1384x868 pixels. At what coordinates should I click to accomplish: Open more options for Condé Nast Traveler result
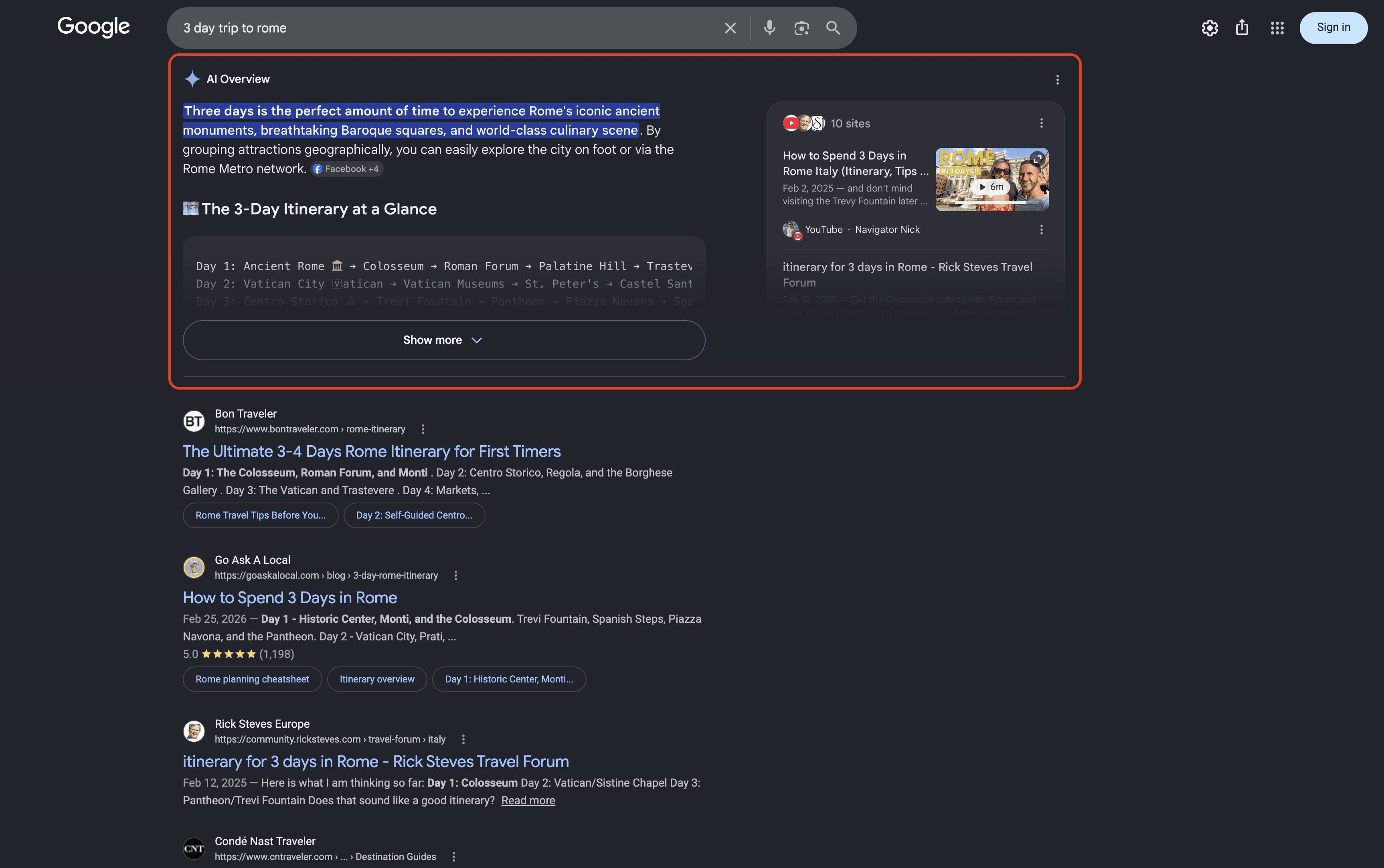coord(454,856)
